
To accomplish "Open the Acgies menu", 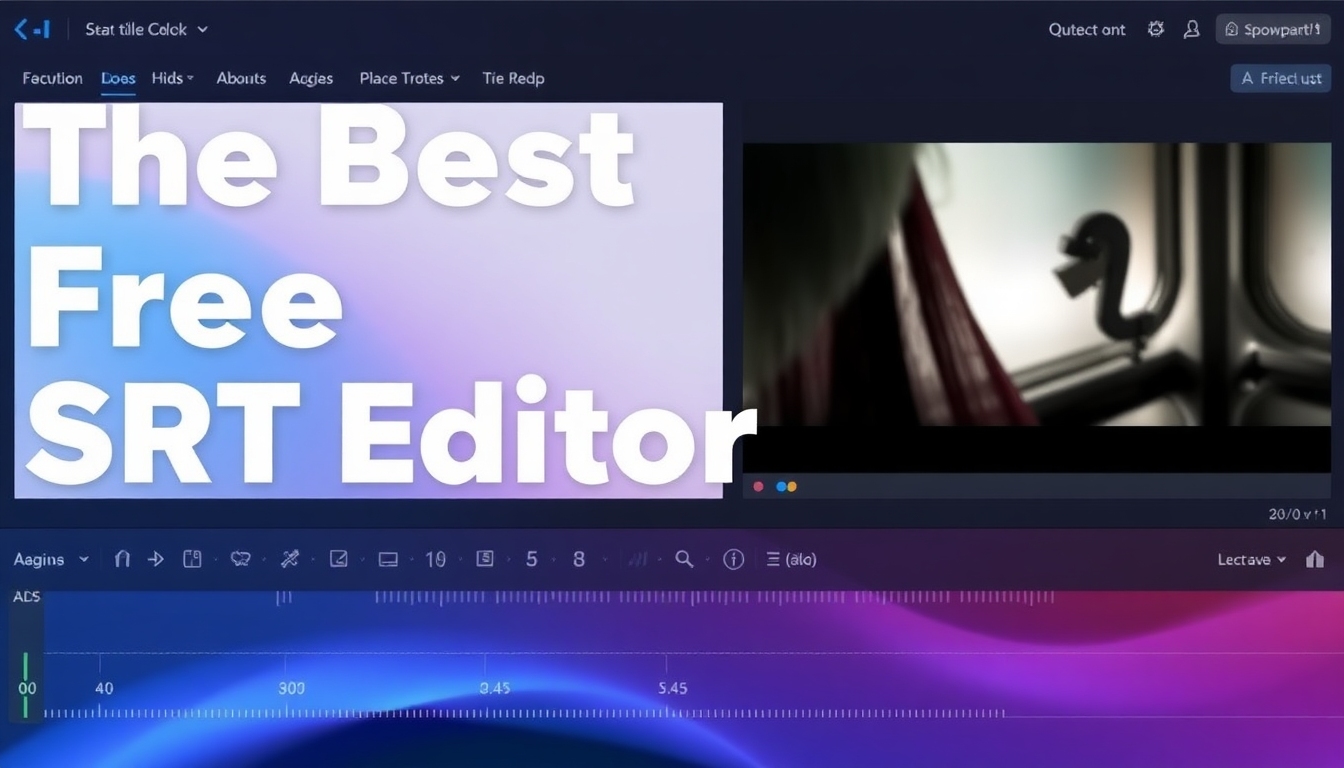I will tap(311, 78).
